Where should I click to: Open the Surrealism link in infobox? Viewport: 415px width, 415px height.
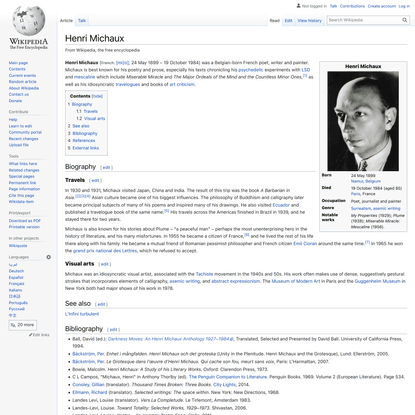point(361,208)
